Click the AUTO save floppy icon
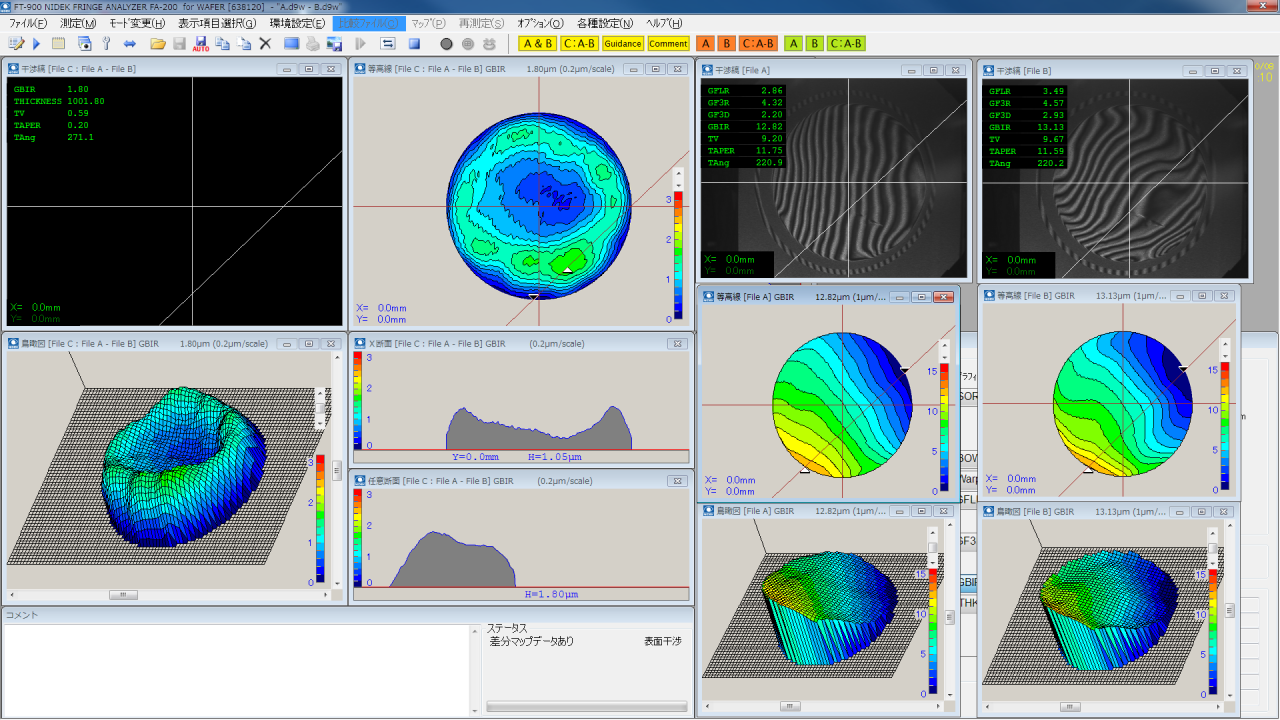This screenshot has height=720, width=1280. click(x=201, y=44)
